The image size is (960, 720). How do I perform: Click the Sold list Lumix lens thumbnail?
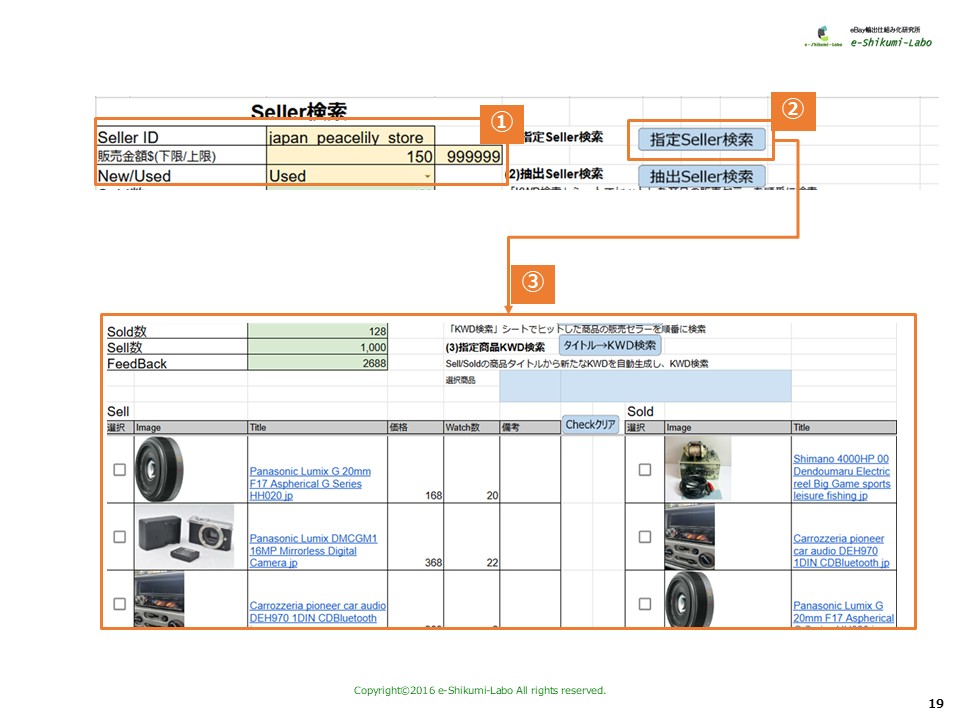tap(689, 599)
